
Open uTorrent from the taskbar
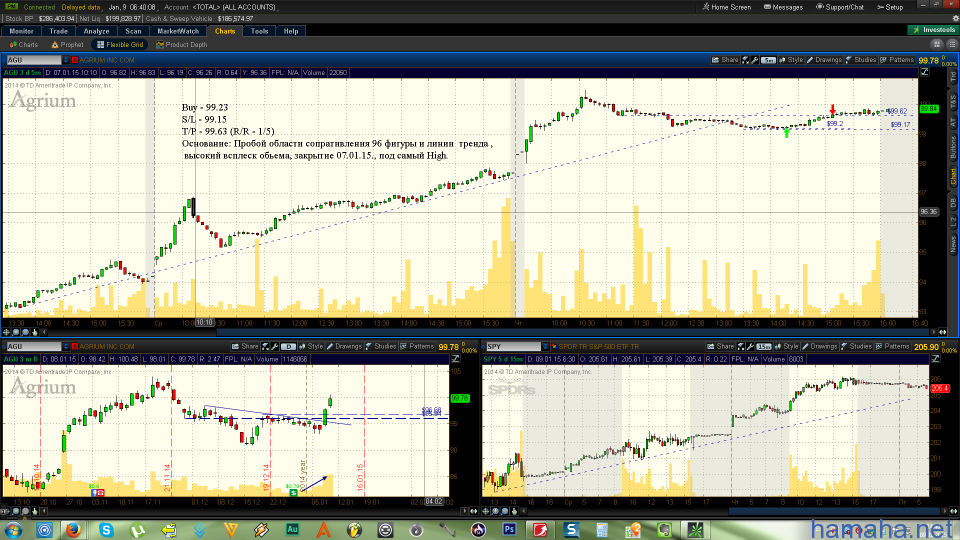click(x=137, y=529)
